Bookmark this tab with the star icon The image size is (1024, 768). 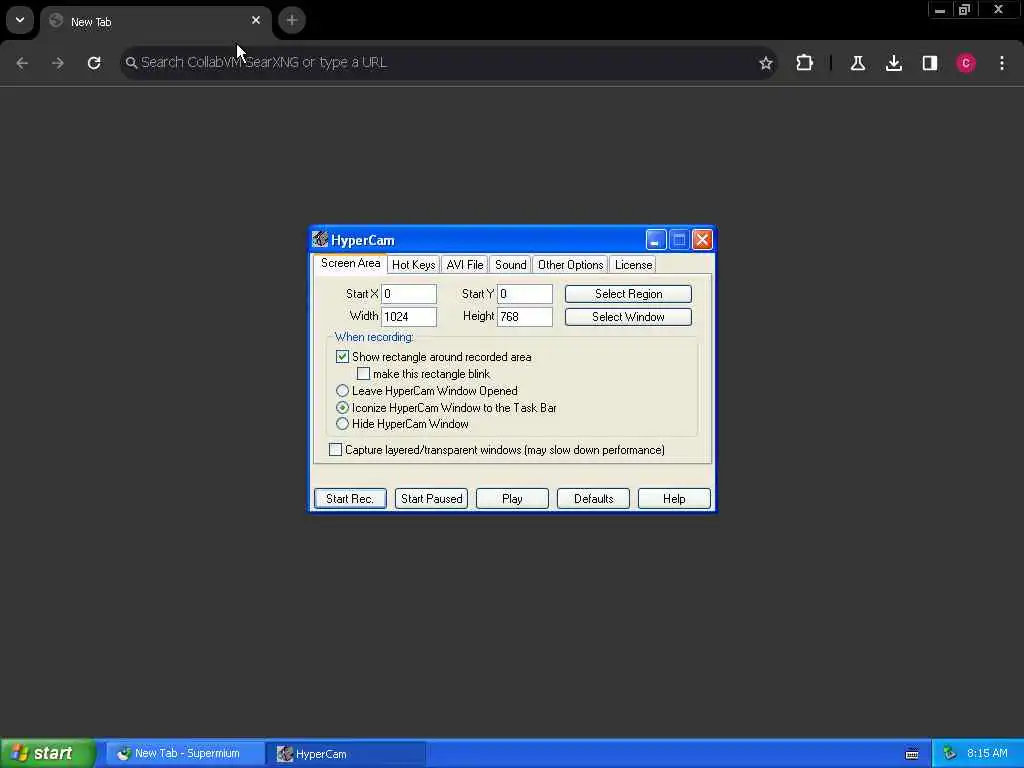(765, 63)
